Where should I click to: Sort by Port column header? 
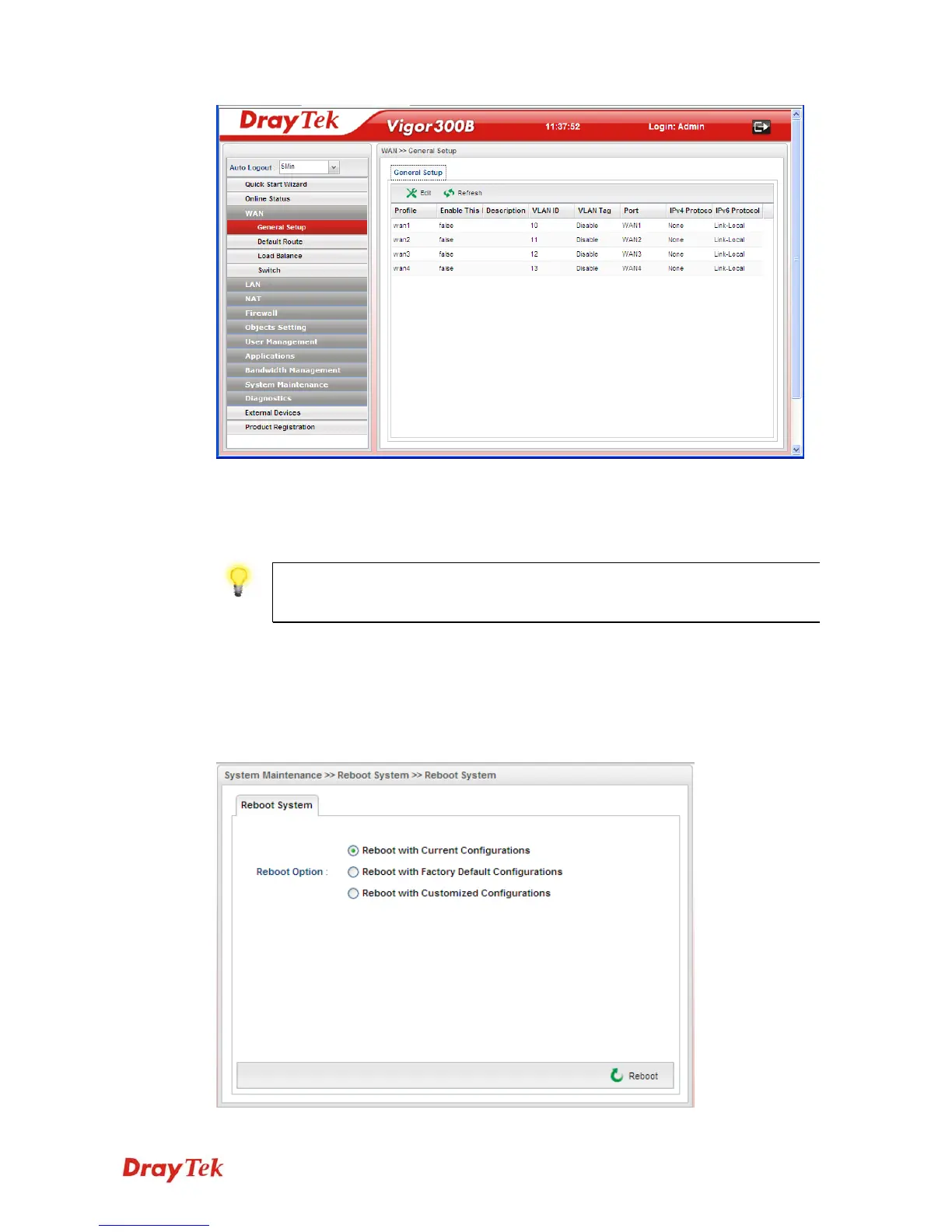click(643, 211)
